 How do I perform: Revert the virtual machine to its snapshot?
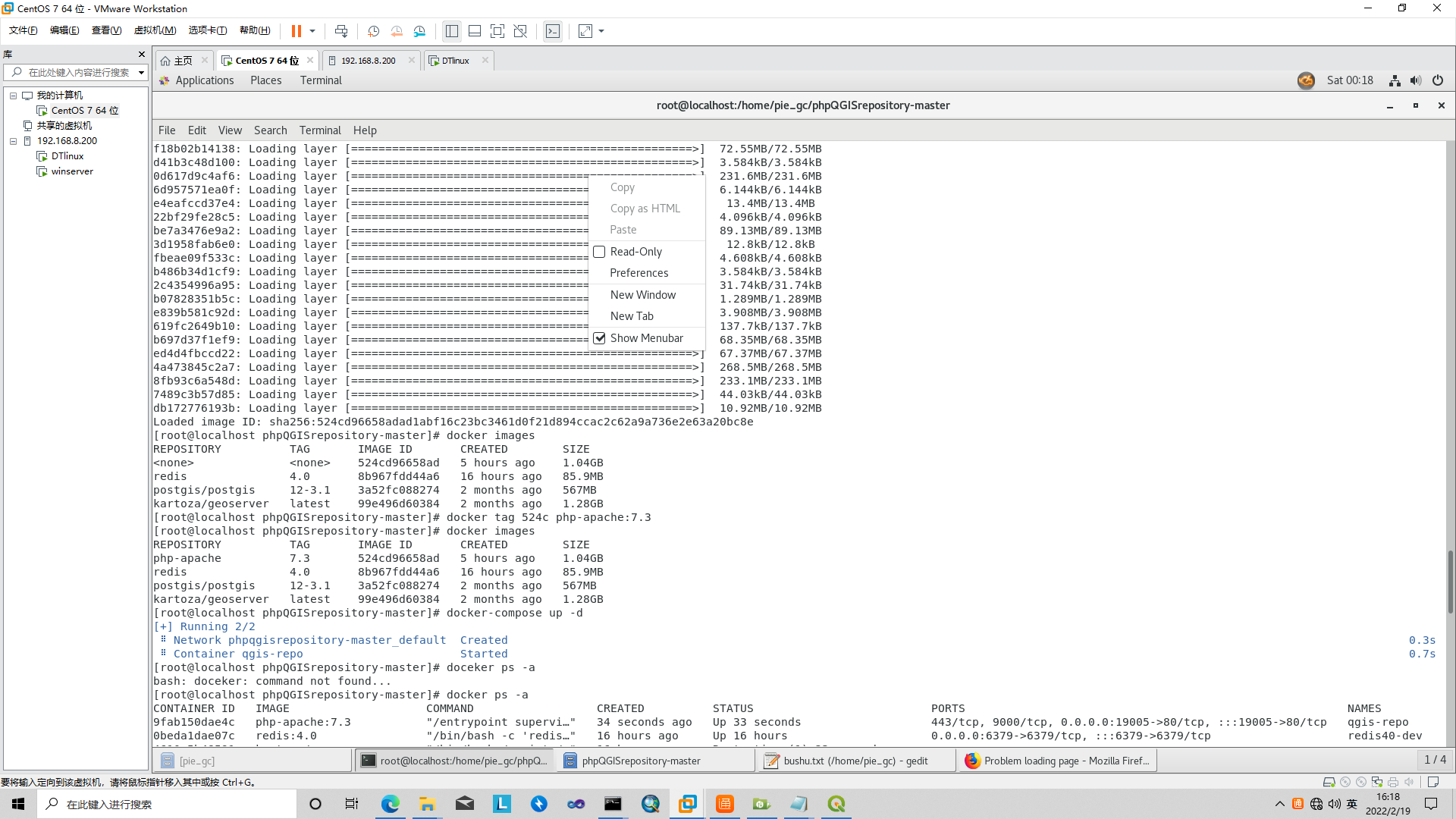click(397, 31)
